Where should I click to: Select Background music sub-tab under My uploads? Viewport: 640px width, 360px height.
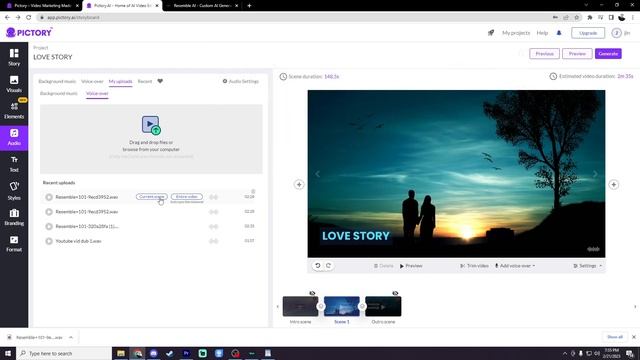tap(58, 93)
